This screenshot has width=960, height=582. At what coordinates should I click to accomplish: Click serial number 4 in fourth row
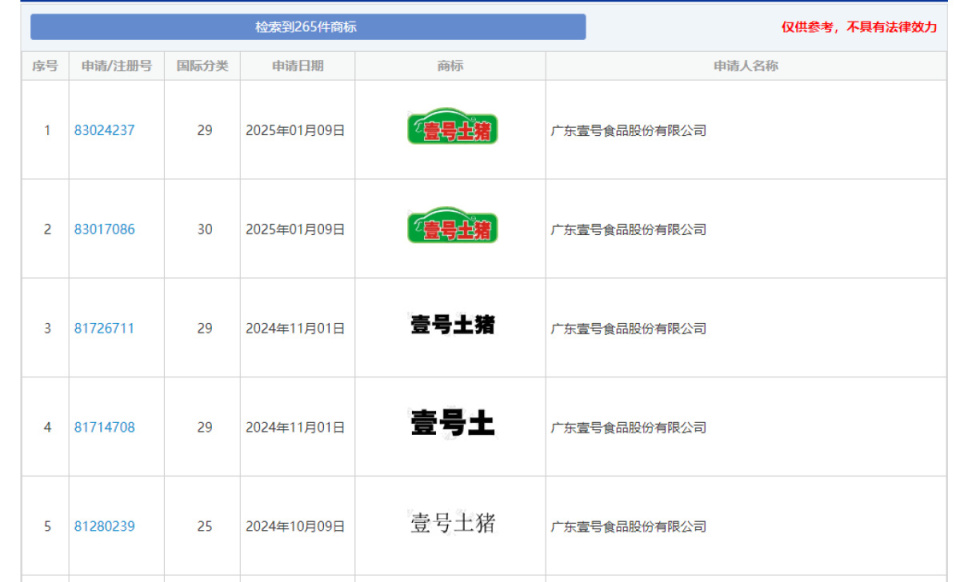click(x=47, y=428)
